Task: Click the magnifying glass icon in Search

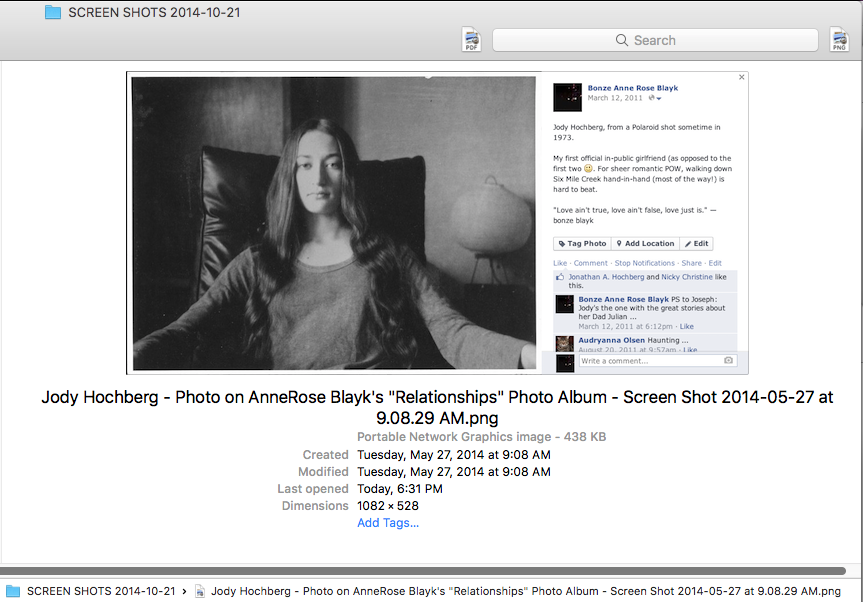Action: [x=622, y=40]
